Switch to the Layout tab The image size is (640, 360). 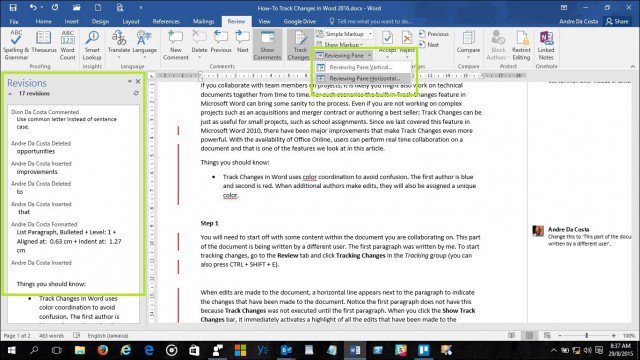pyautogui.click(x=131, y=21)
